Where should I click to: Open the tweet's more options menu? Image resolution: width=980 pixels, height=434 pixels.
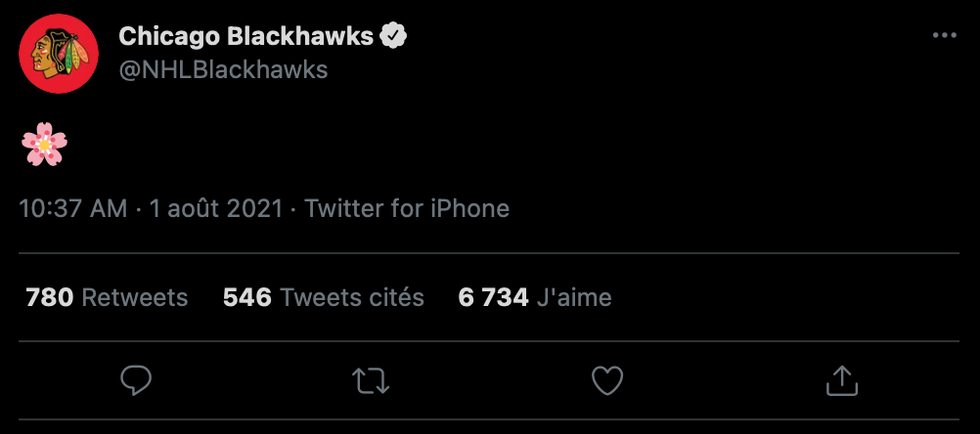click(x=944, y=36)
